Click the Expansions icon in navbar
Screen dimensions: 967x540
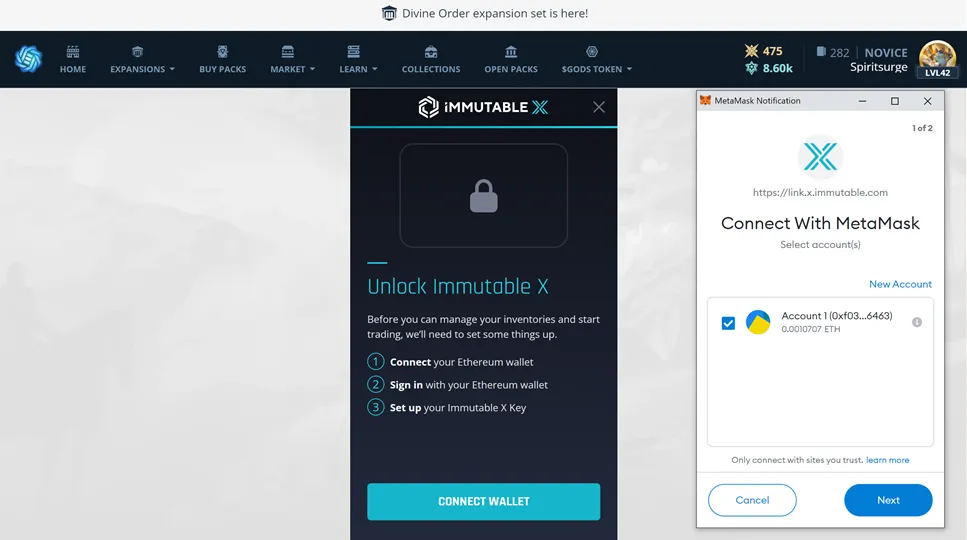click(138, 51)
